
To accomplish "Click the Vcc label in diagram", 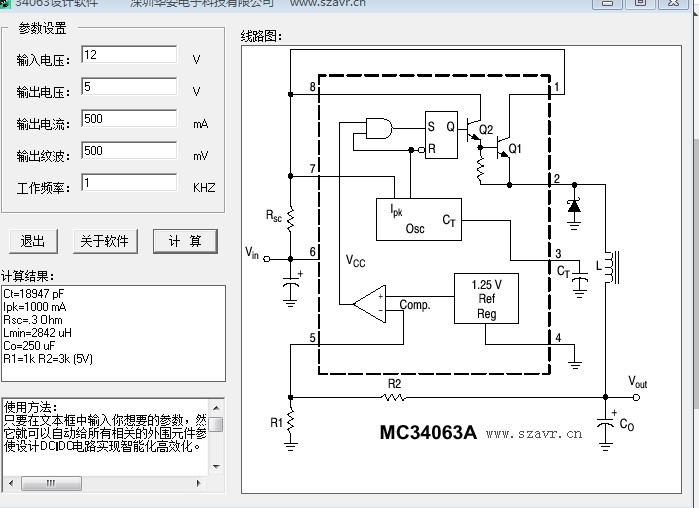I will point(356,261).
